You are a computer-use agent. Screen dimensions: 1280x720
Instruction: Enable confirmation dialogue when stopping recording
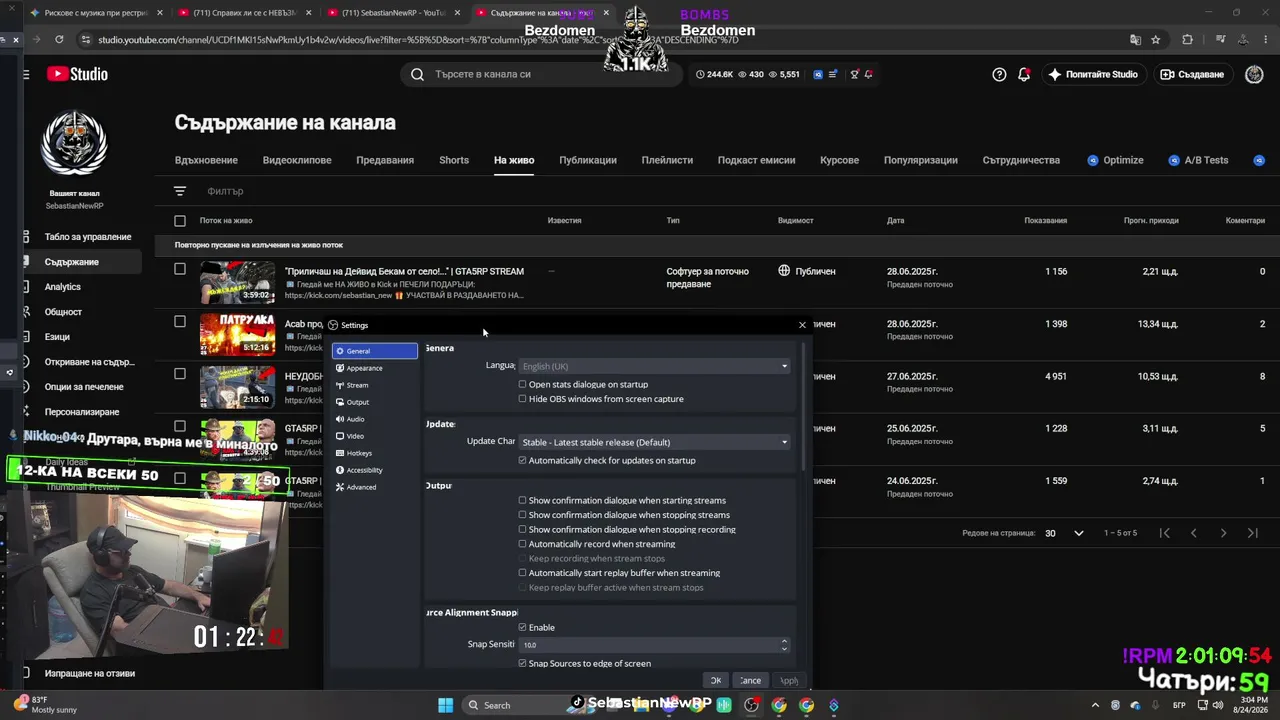point(522,529)
